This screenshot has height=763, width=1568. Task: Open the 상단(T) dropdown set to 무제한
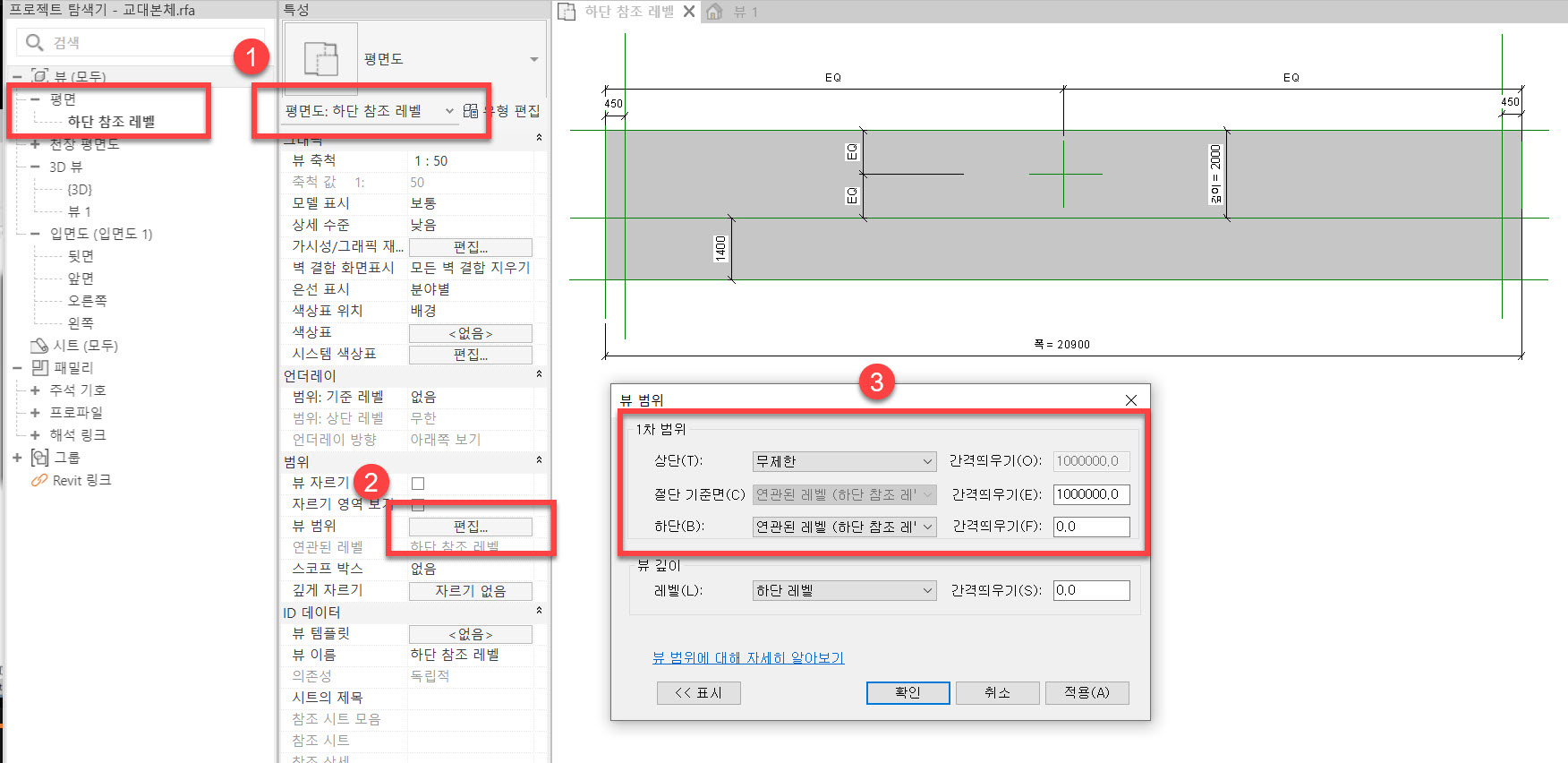click(843, 462)
